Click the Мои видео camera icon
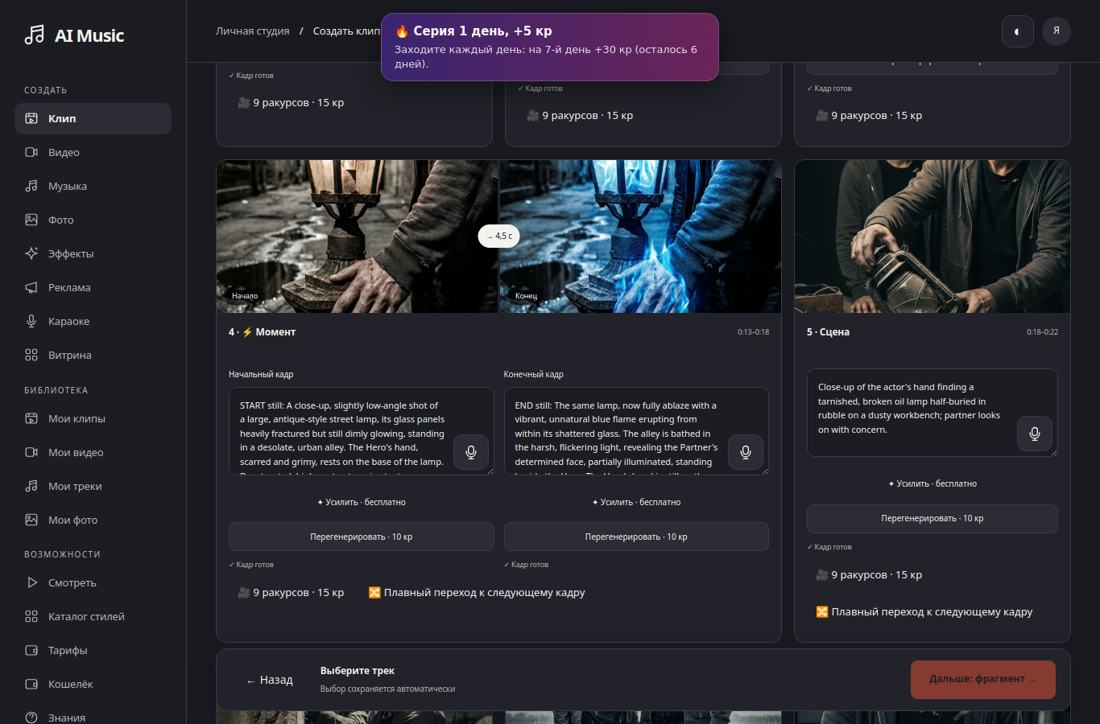This screenshot has height=724, width=1100. click(x=32, y=452)
